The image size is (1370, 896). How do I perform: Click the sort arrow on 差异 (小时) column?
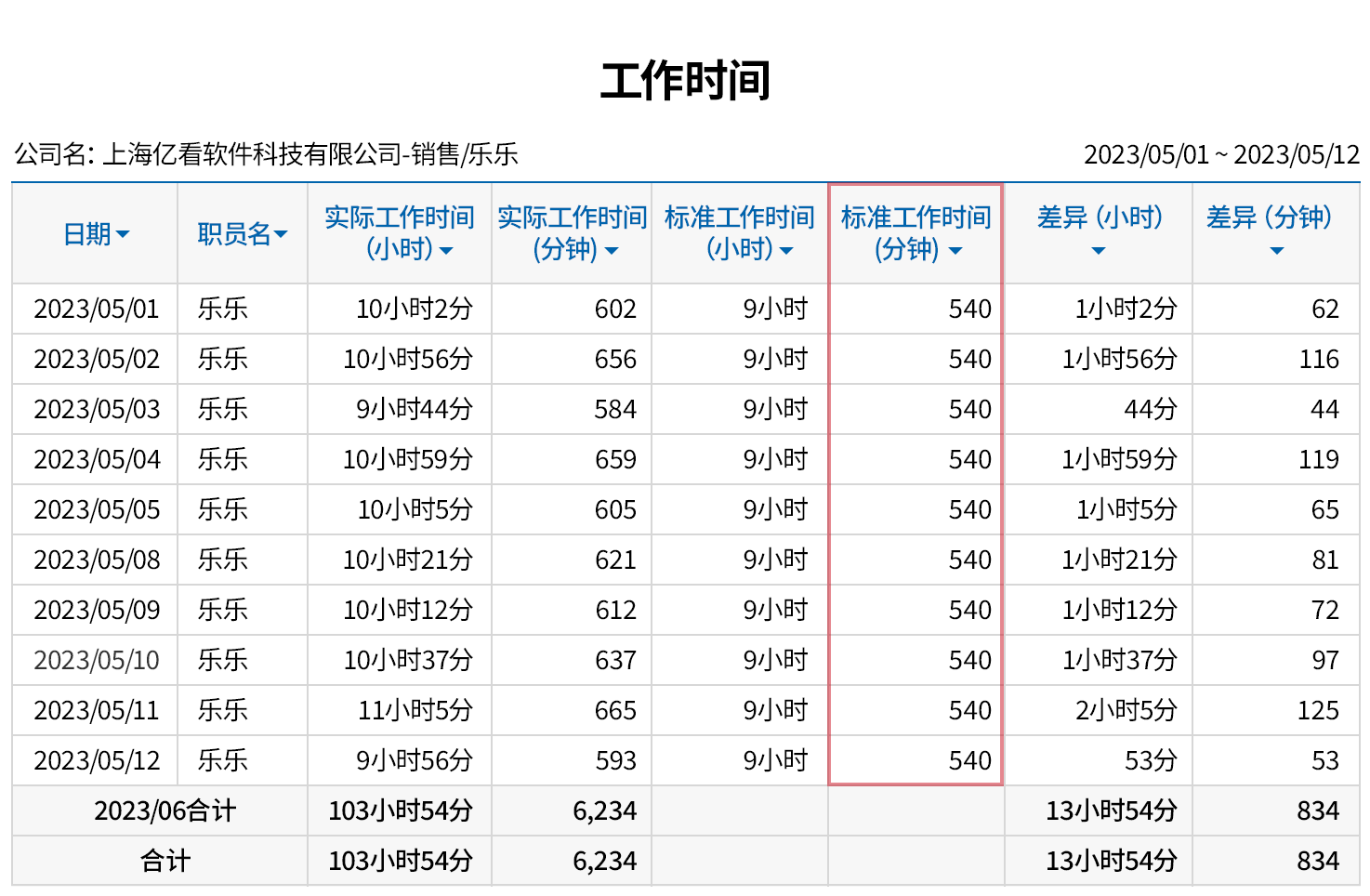tap(1098, 250)
